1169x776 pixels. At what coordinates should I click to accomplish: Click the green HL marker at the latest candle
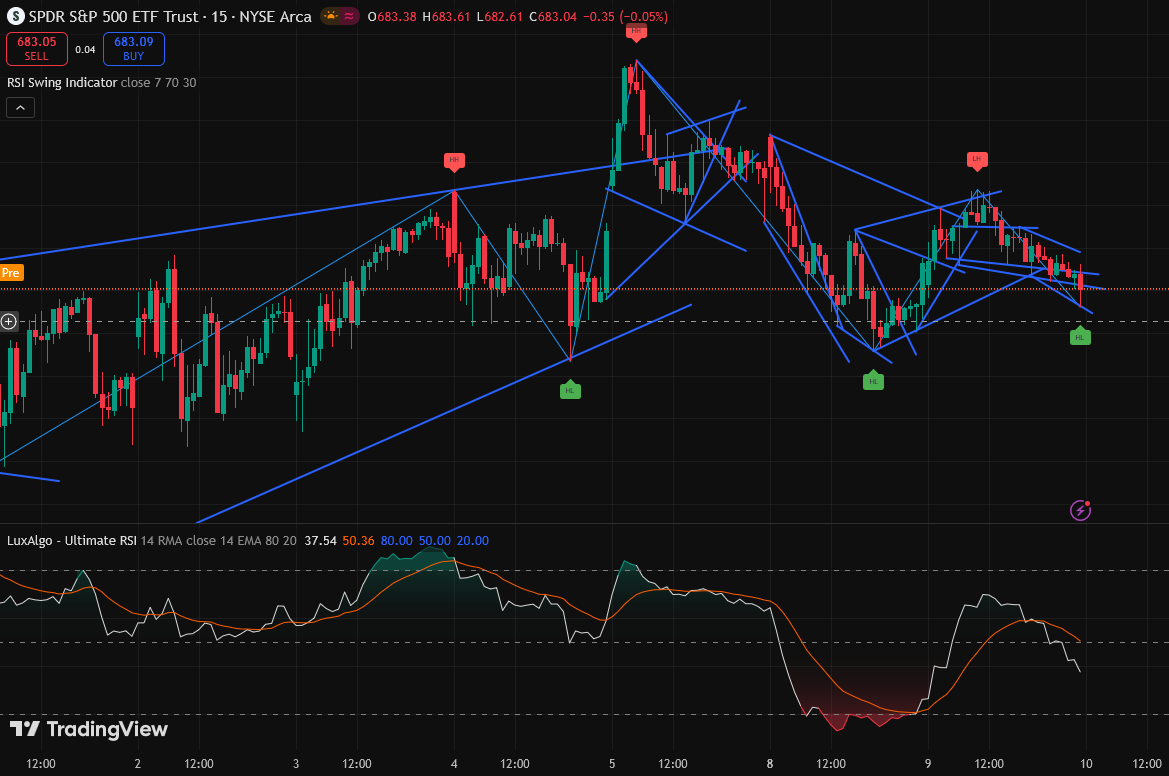1080,336
